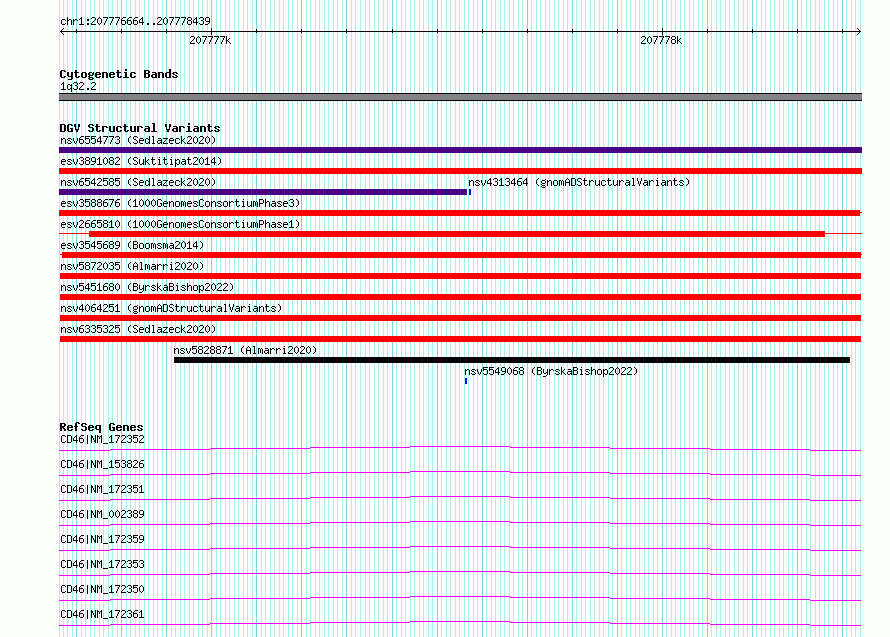The height and width of the screenshot is (637, 890).
Task: Open transcript CD46|NM_172351 label
Action: click(x=102, y=489)
